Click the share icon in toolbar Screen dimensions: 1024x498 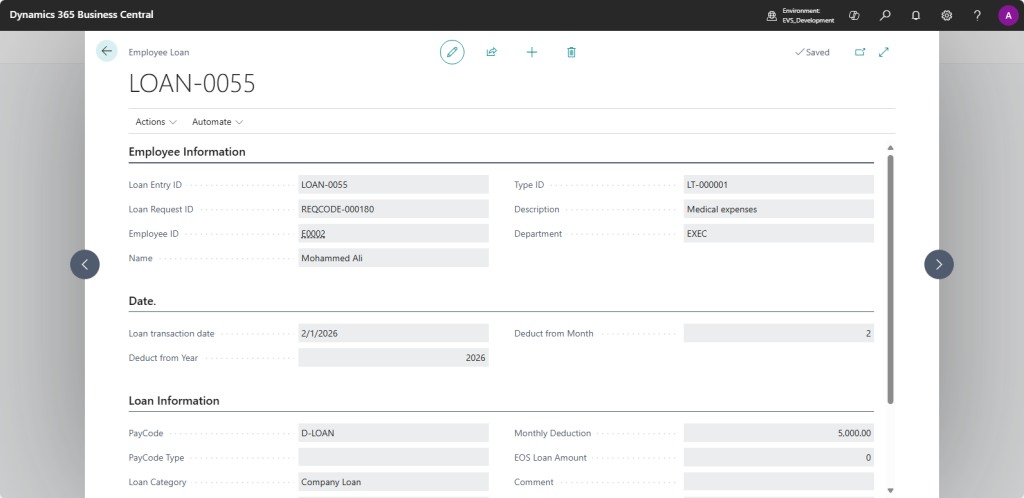click(x=492, y=52)
